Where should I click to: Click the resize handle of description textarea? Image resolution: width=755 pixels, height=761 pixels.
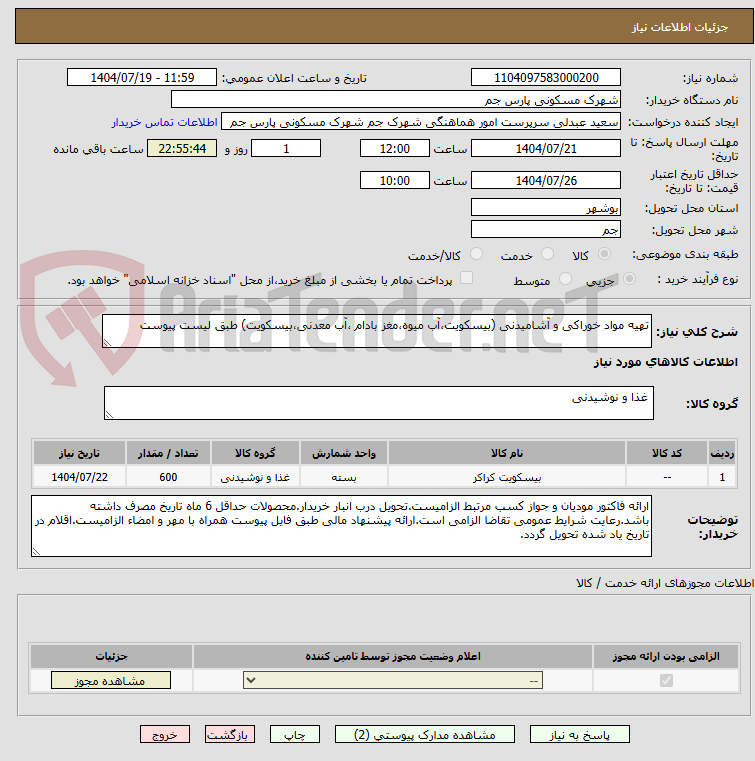(x=108, y=343)
